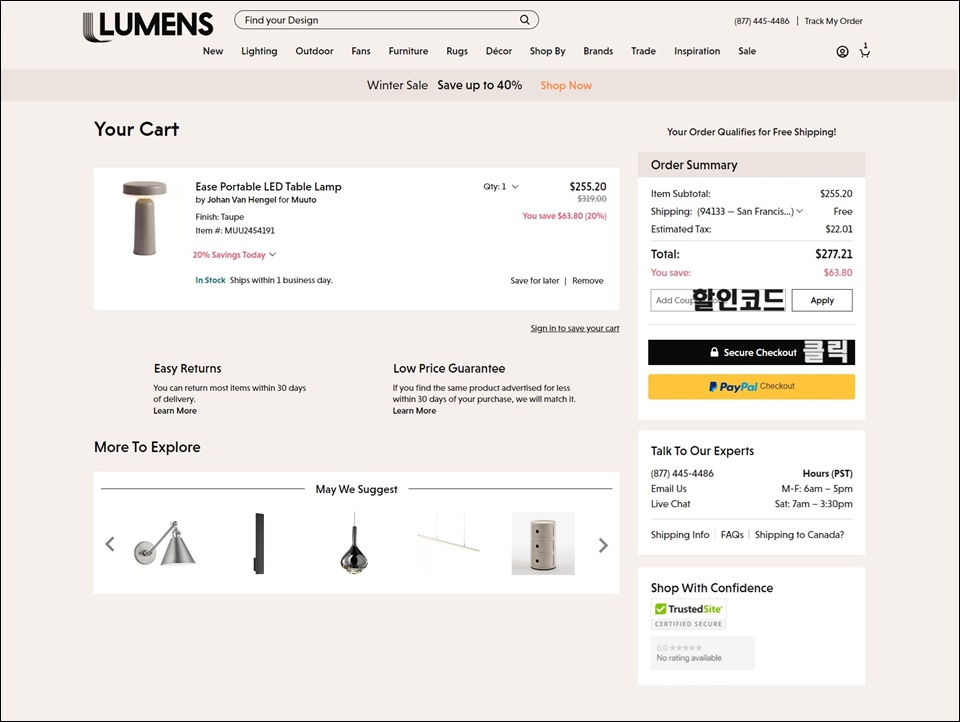This screenshot has height=722, width=960.
Task: Click the No rating available widget
Action: click(702, 653)
